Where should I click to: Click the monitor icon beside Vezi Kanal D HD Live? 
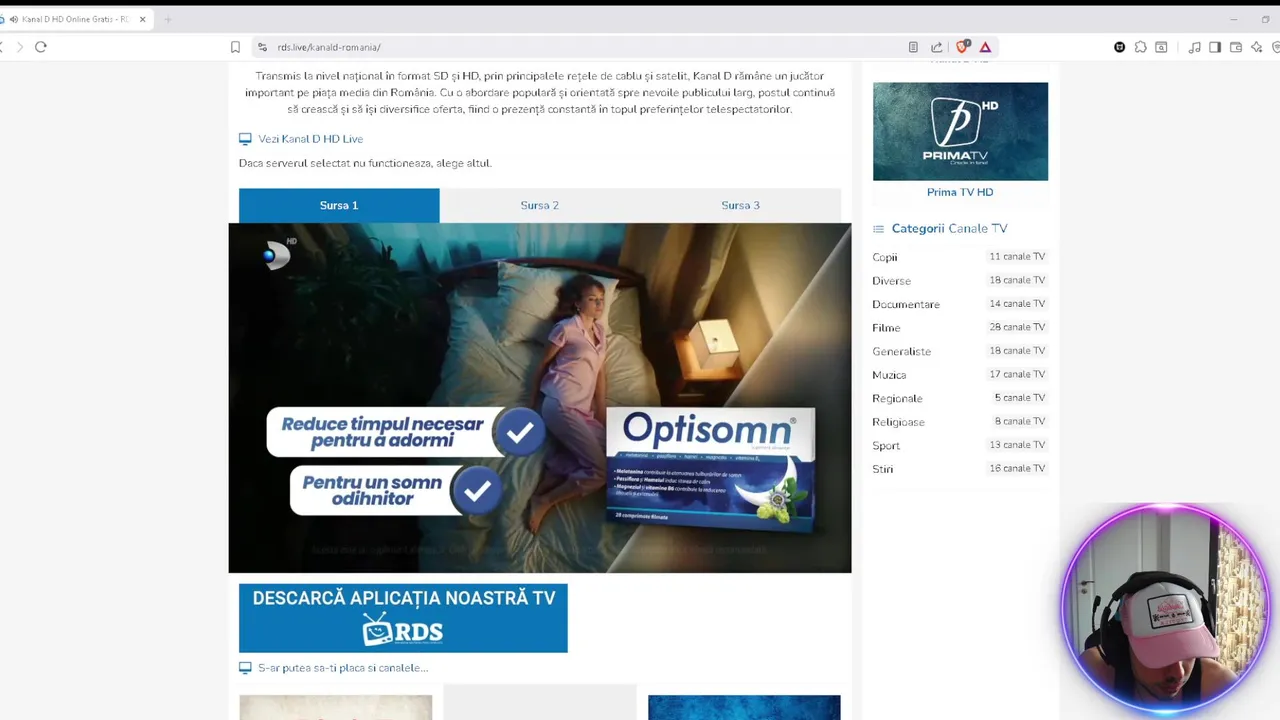pos(245,139)
